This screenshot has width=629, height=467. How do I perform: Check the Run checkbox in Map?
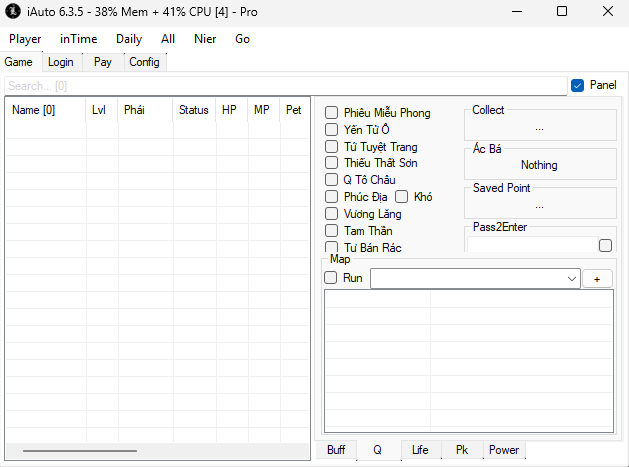tap(332, 278)
